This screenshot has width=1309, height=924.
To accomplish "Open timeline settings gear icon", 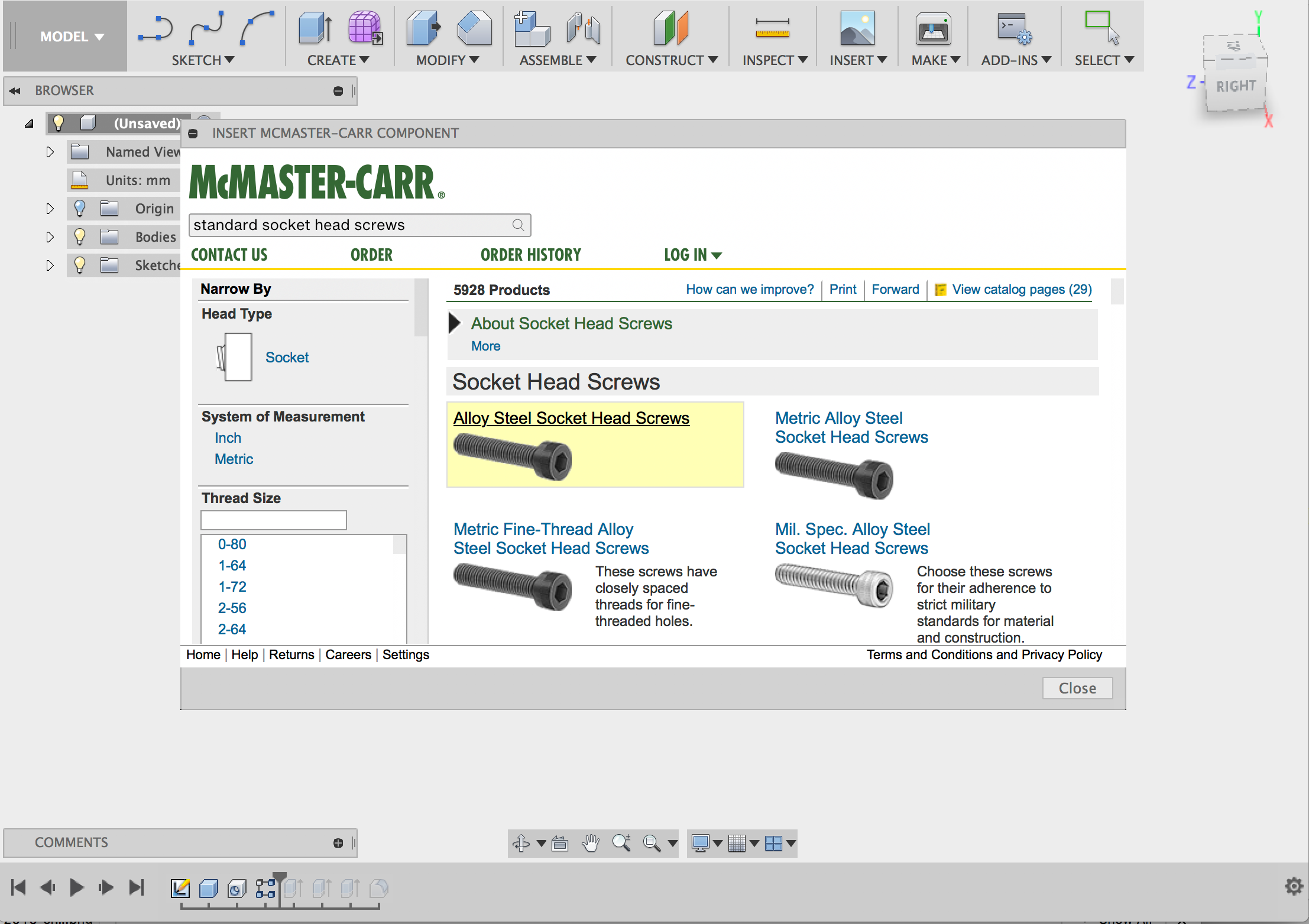I will click(1294, 886).
